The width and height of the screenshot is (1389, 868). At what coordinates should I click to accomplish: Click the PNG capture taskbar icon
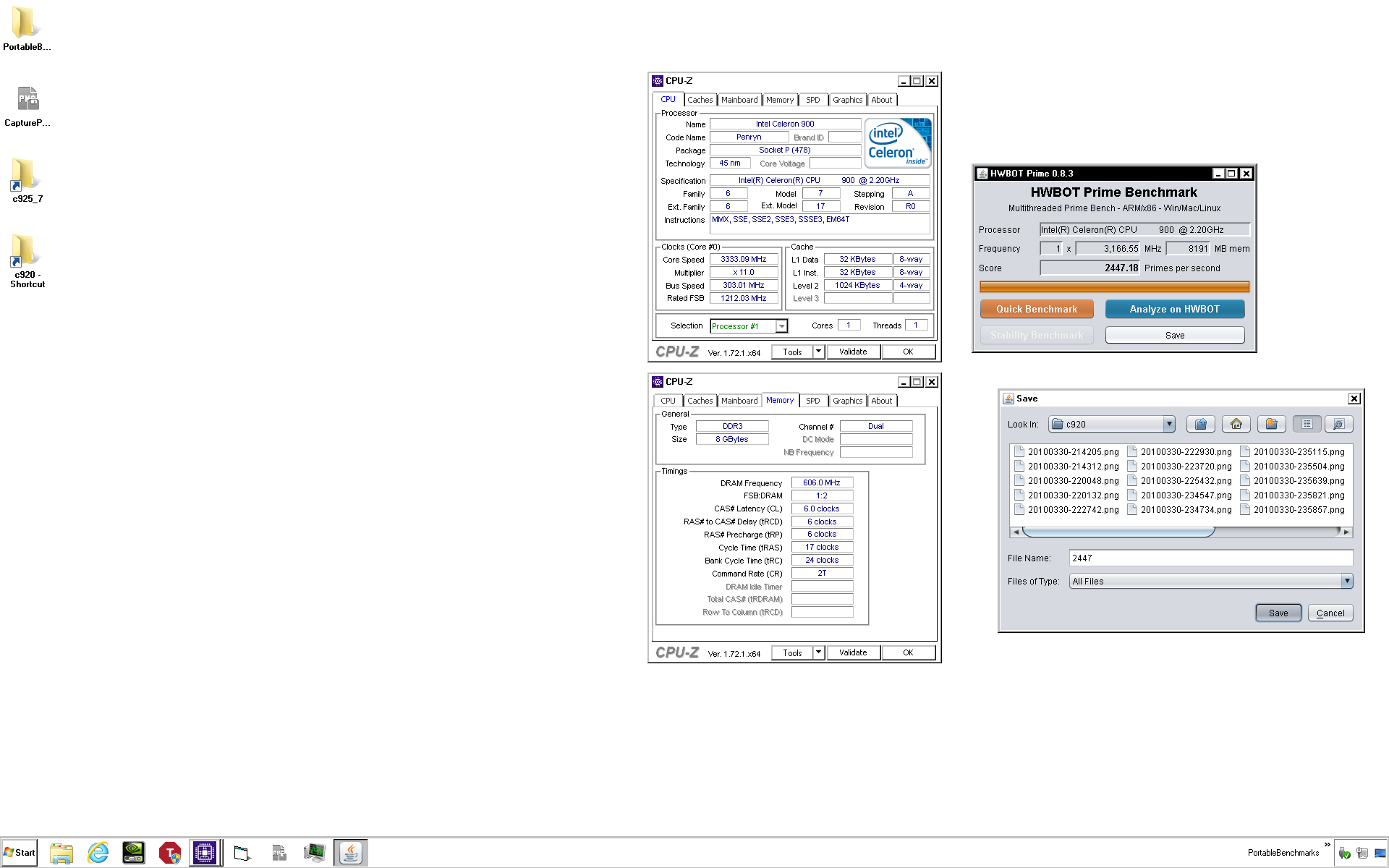pyautogui.click(x=279, y=854)
